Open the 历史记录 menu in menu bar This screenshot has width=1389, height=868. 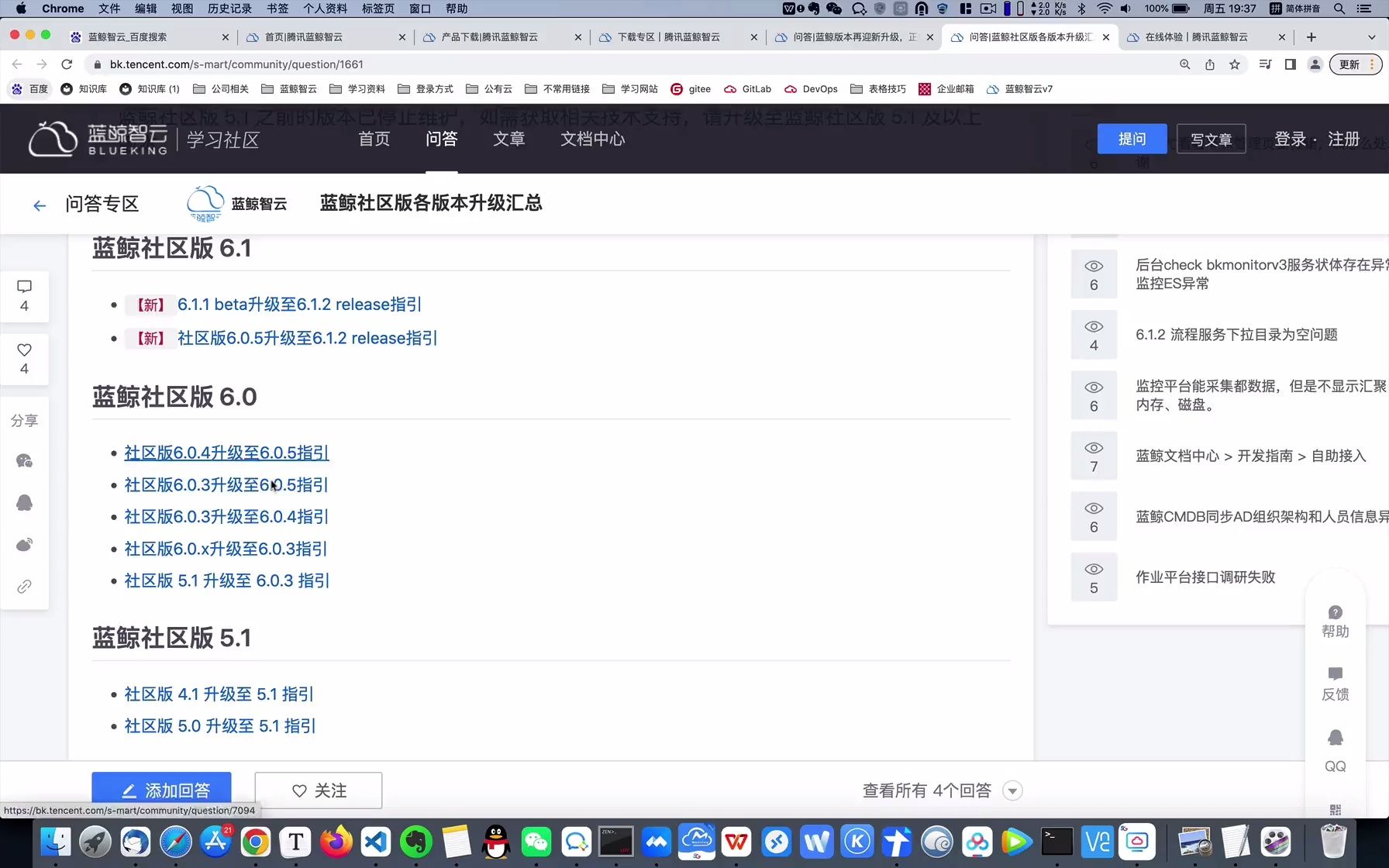pyautogui.click(x=229, y=9)
